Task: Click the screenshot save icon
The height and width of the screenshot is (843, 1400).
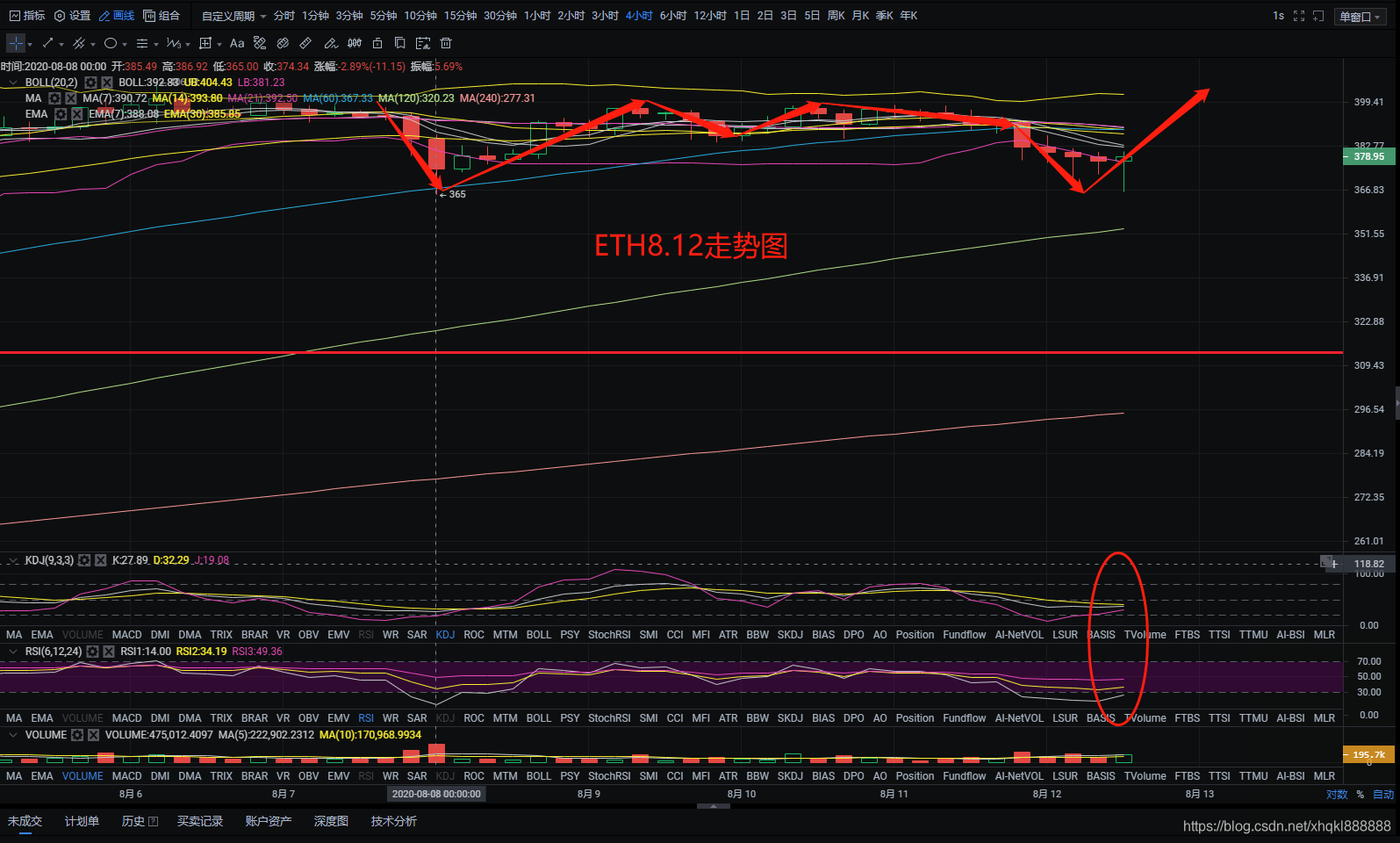Action: pyautogui.click(x=423, y=43)
